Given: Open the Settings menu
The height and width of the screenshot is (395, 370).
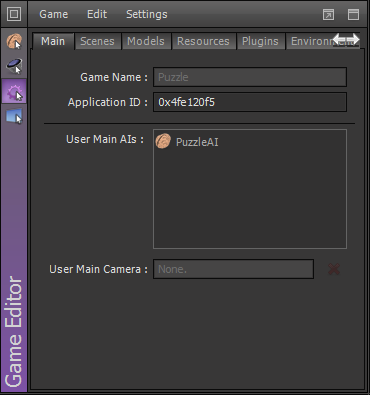Looking at the screenshot, I should (x=147, y=14).
